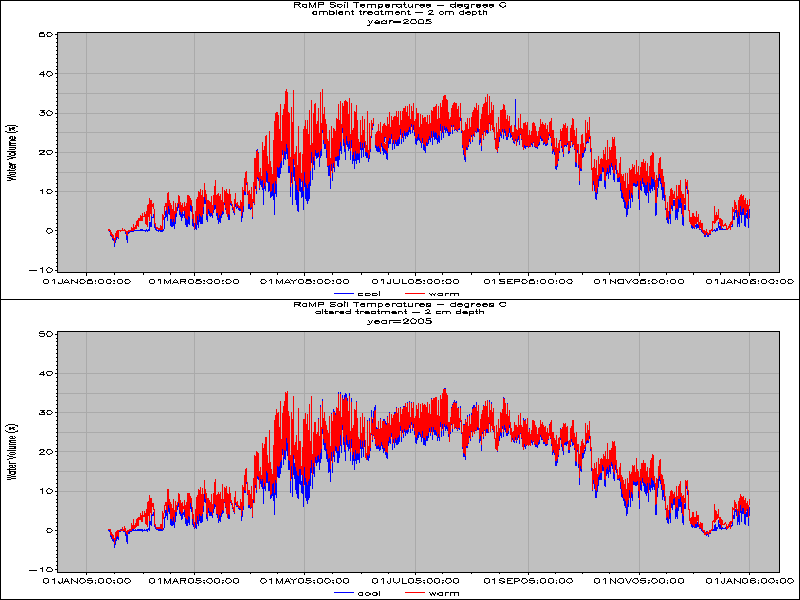Click 01MAR05 x-axis tick on altered chart
This screenshot has height=600, width=800.
[x=193, y=580]
